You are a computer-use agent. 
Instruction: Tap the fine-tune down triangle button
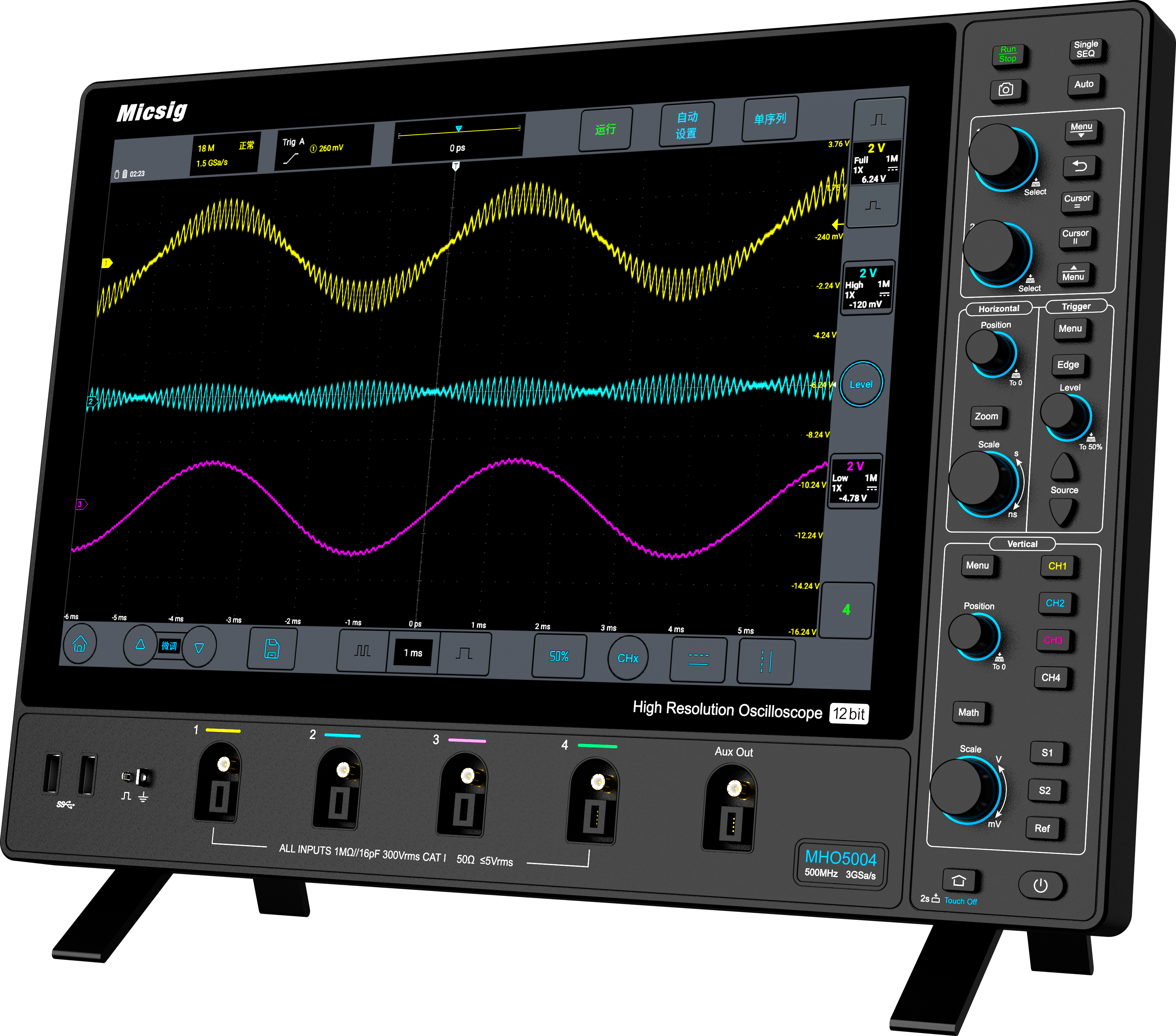pos(199,648)
